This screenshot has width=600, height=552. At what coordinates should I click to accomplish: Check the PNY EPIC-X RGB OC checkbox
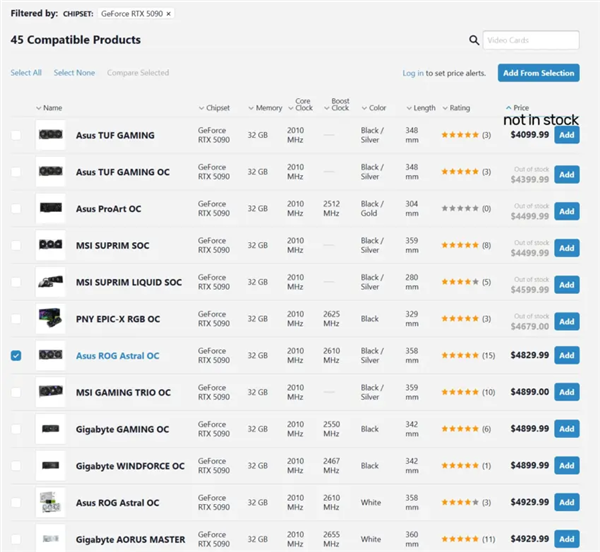16,319
